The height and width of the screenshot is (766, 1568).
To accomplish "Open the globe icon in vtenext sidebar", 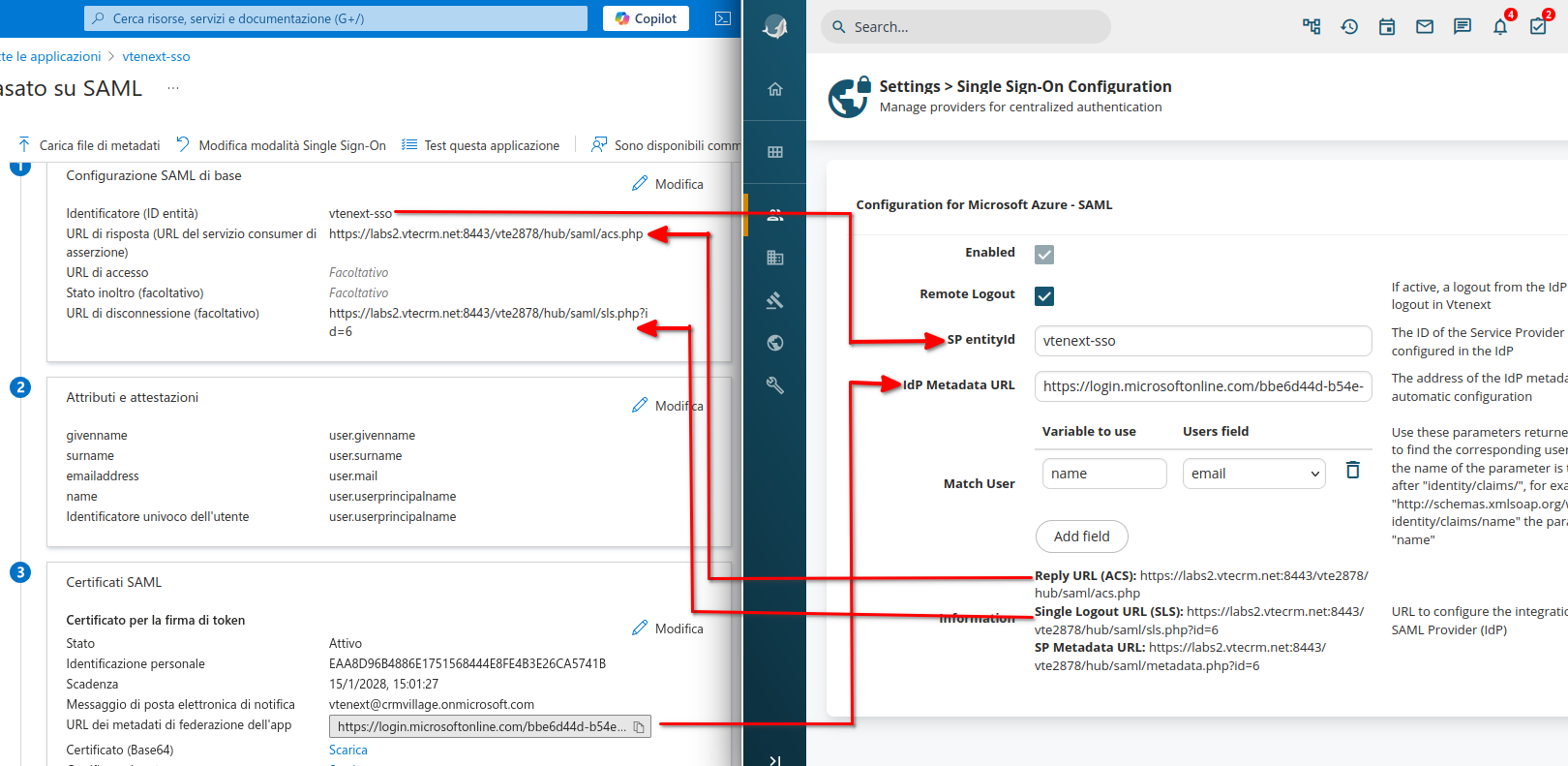I will [775, 343].
